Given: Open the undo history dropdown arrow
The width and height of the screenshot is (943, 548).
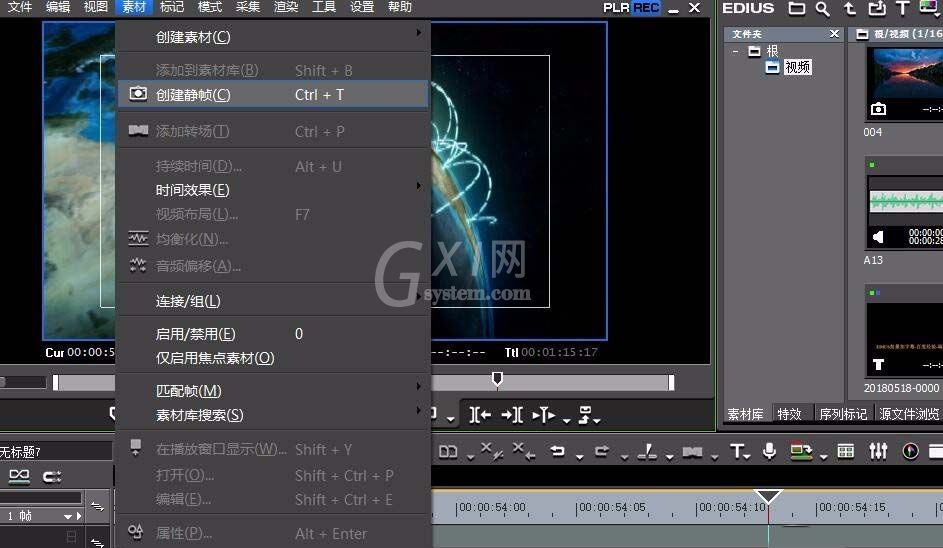Looking at the screenshot, I should click(579, 457).
